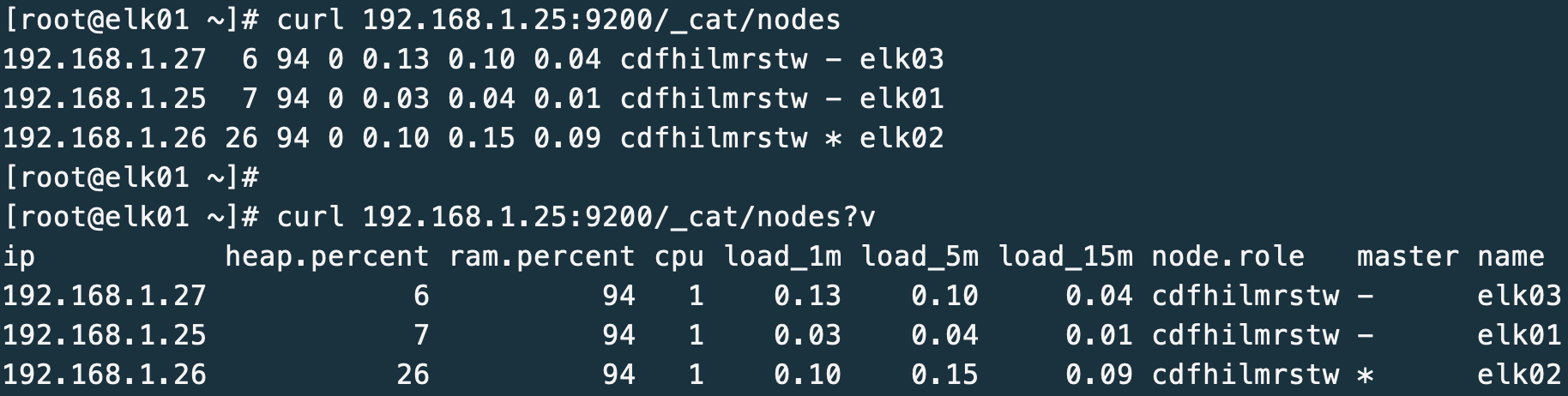Click the ram.percent column header
Image resolution: width=1568 pixels, height=396 pixels.
[541, 256]
